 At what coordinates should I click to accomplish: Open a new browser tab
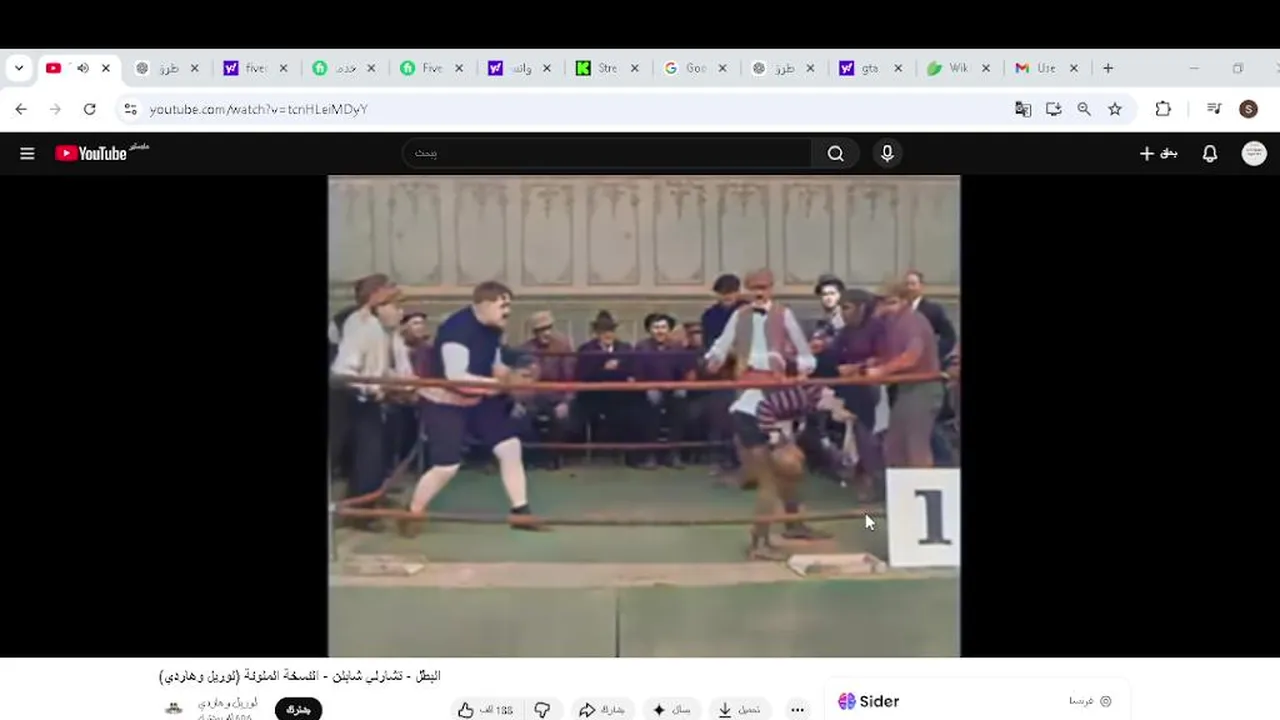pyautogui.click(x=1108, y=68)
